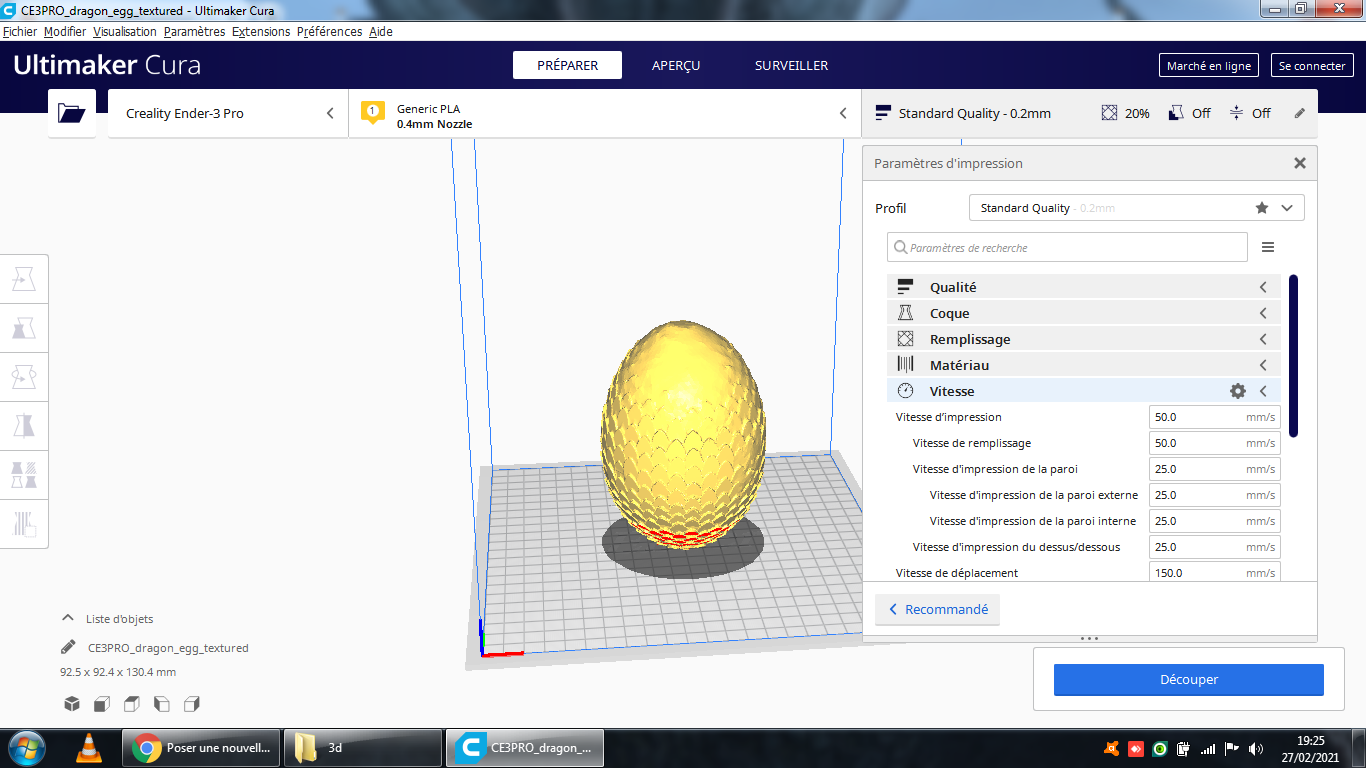This screenshot has width=1366, height=768.
Task: Click the Chrome taskbar button
Action: click(x=201, y=747)
